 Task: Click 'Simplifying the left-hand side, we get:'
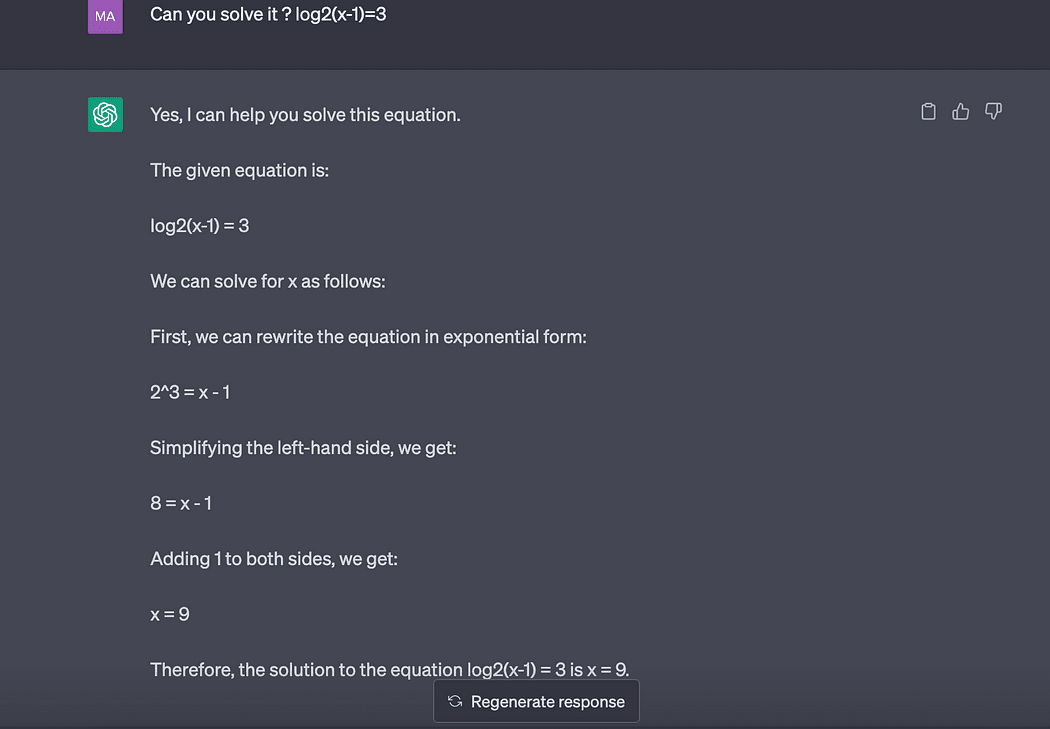303,448
